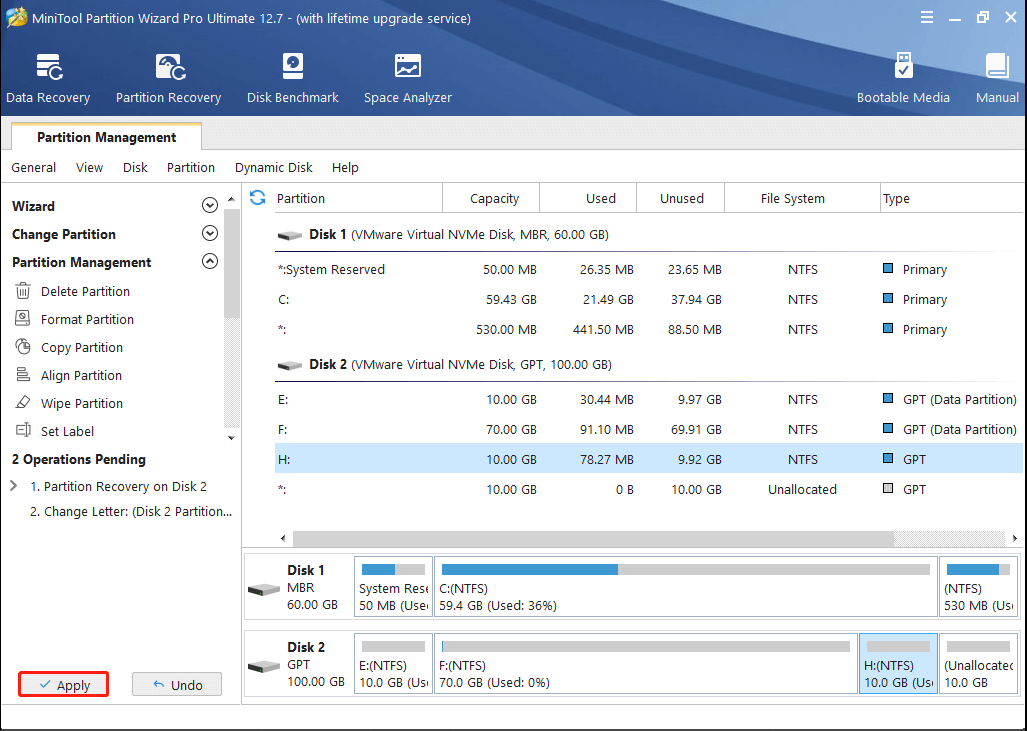Open the Space Analyzer tool
Viewport: 1027px width, 731px height.
click(407, 79)
